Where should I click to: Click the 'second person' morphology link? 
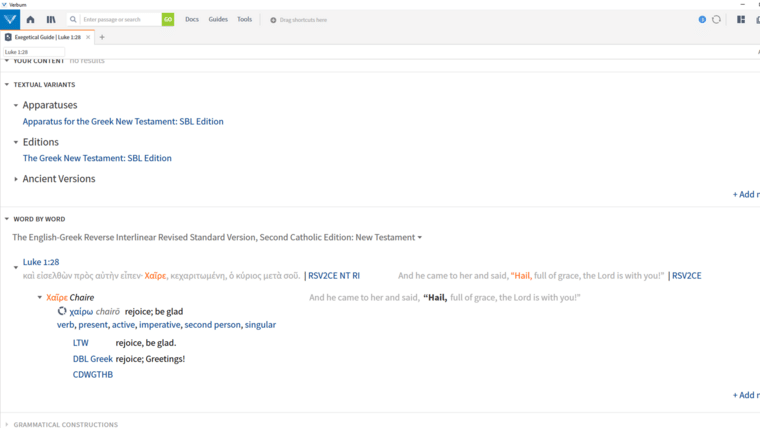pos(212,325)
